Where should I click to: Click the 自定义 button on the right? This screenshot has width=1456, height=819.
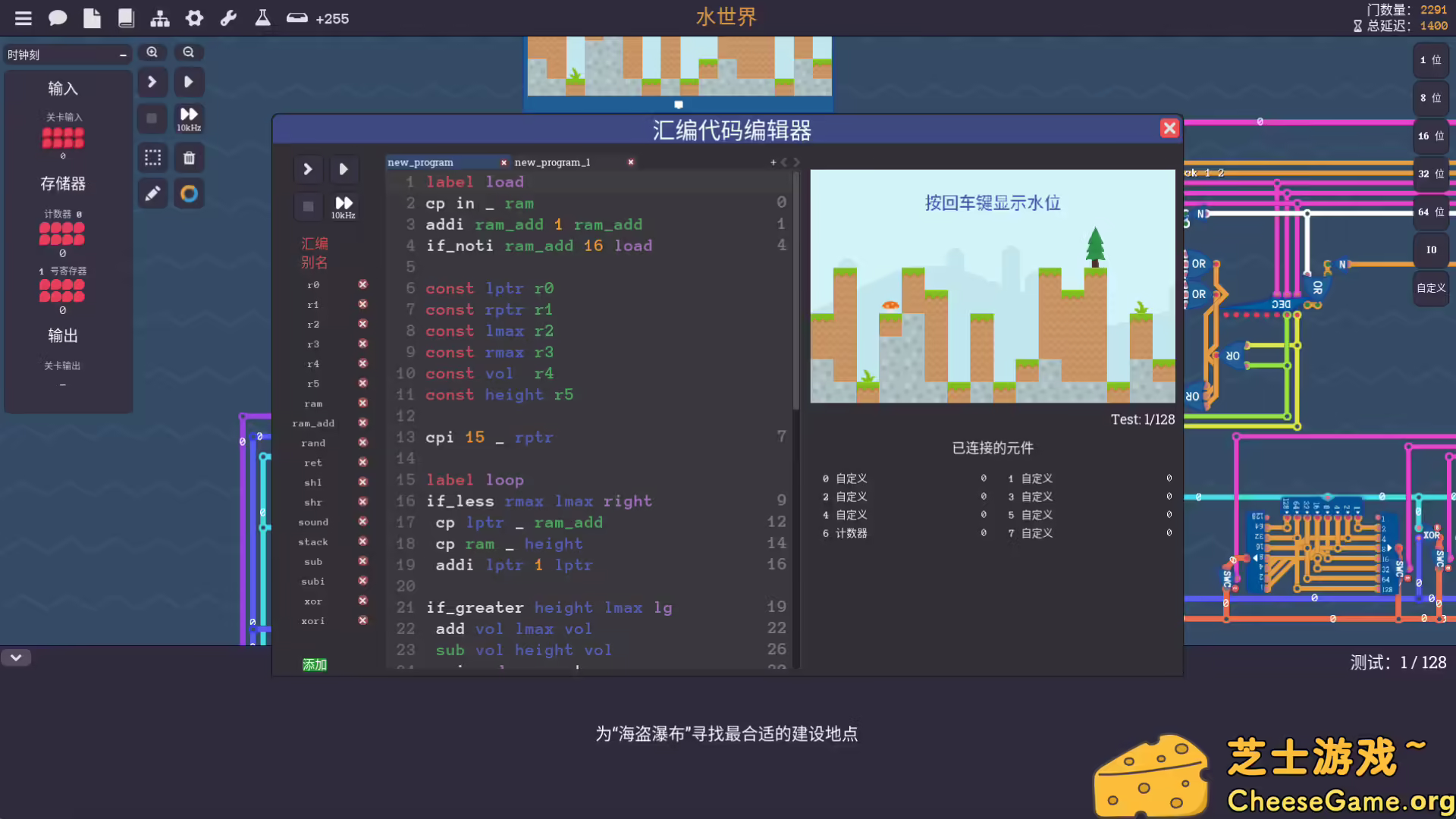tap(1430, 288)
